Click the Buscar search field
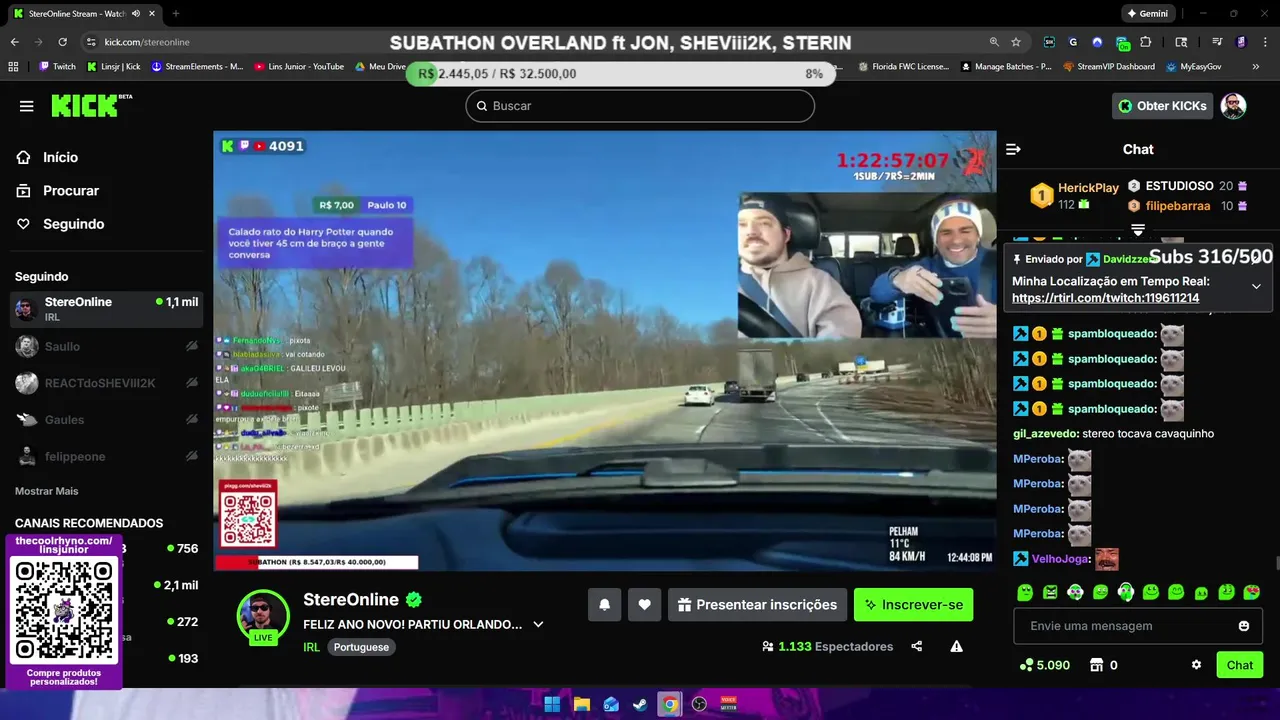The image size is (1280, 720). [x=640, y=106]
